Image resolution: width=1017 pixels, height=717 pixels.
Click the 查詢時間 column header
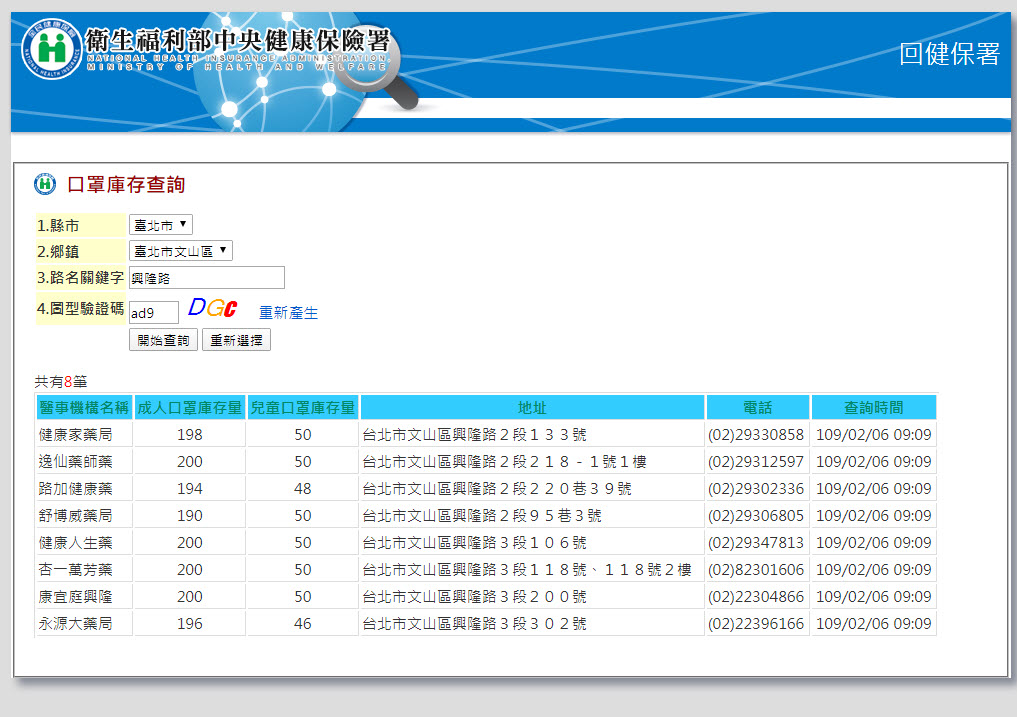click(874, 407)
